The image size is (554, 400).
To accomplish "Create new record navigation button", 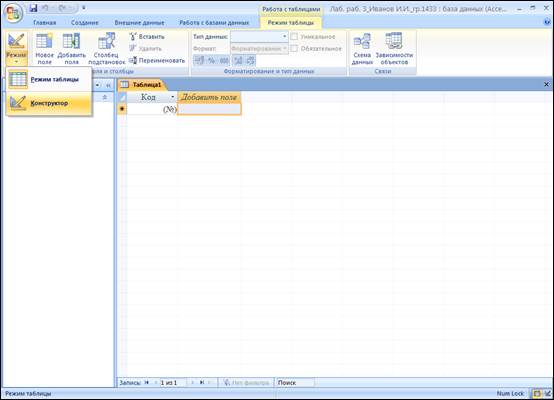I will (x=210, y=383).
